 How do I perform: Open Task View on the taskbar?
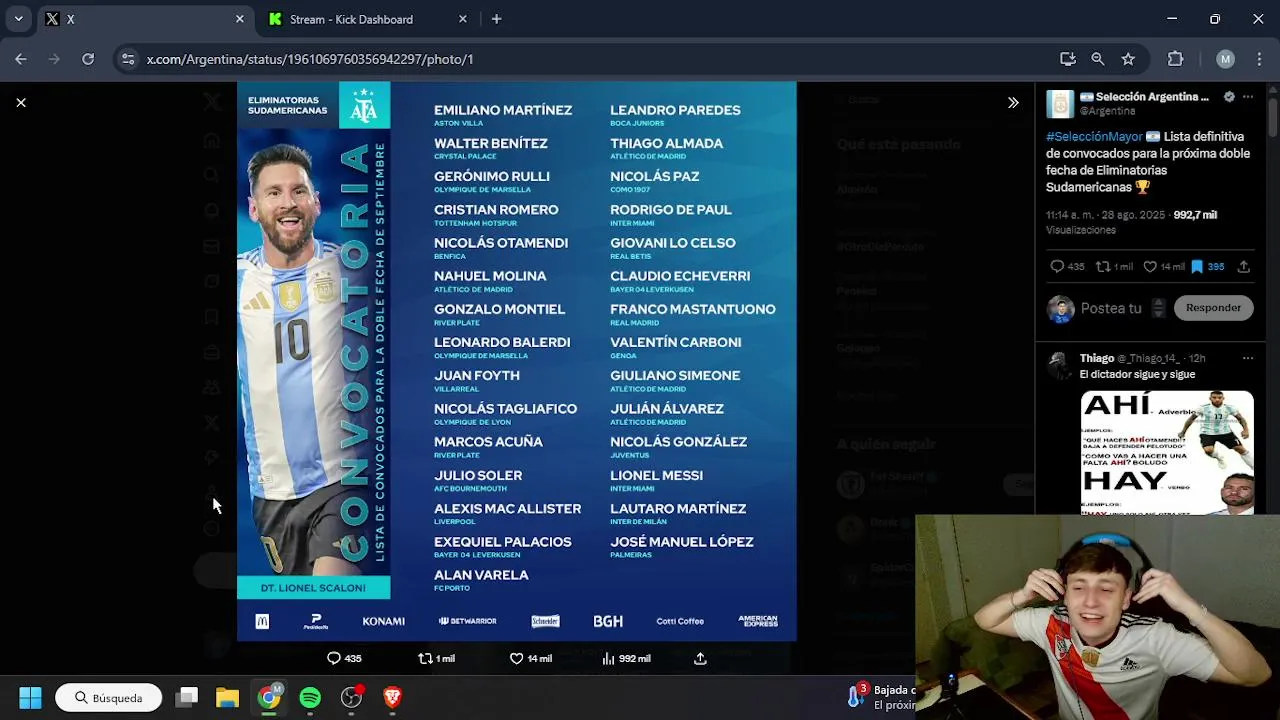(187, 697)
